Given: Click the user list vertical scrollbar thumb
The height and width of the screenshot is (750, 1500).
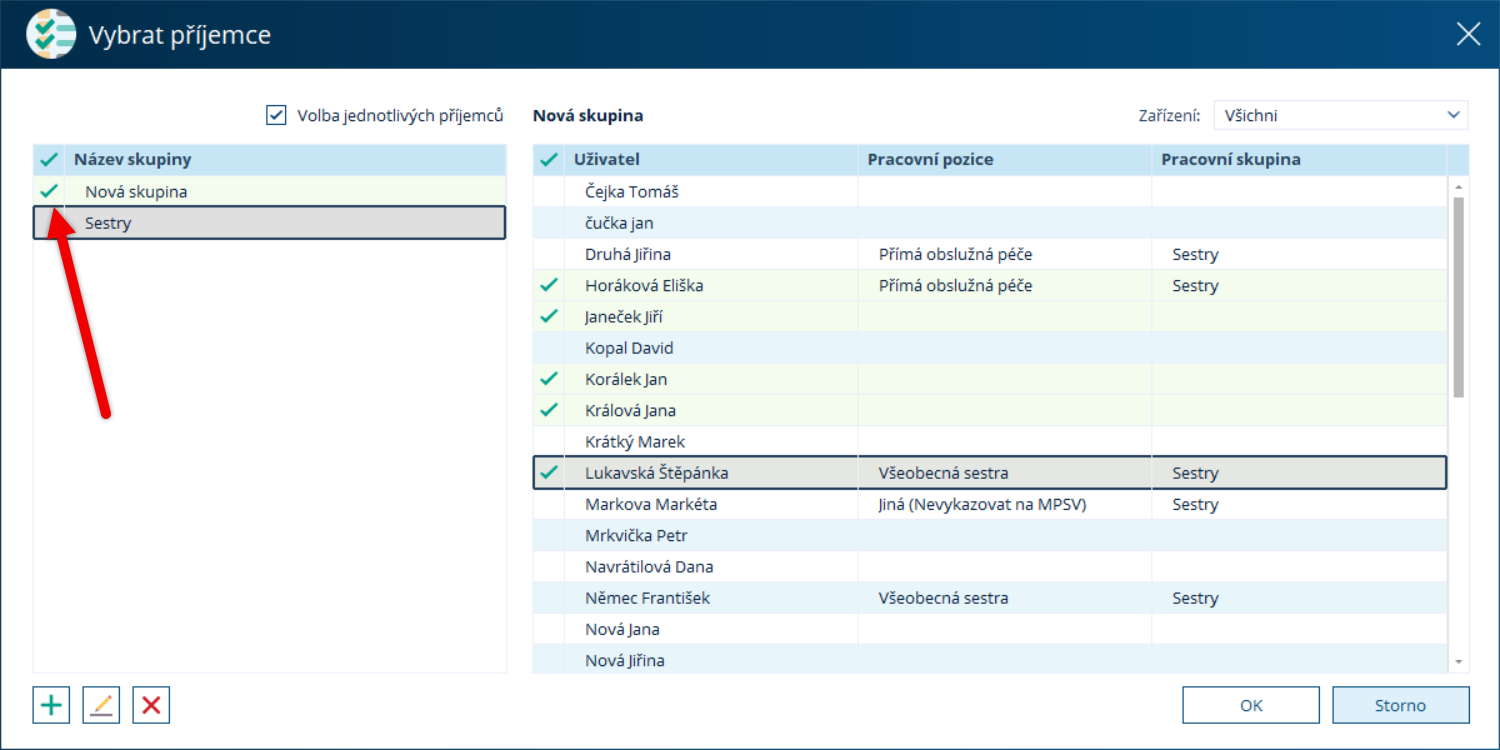Looking at the screenshot, I should (x=1458, y=297).
